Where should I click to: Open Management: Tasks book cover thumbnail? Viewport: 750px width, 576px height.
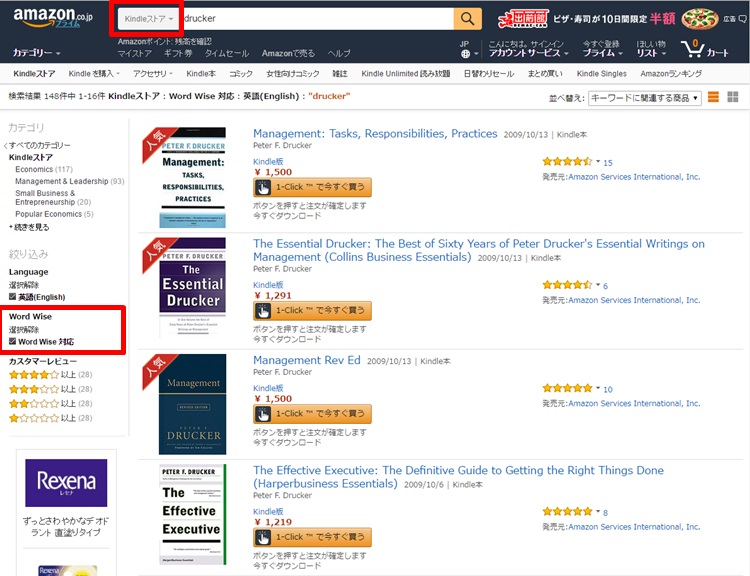193,177
